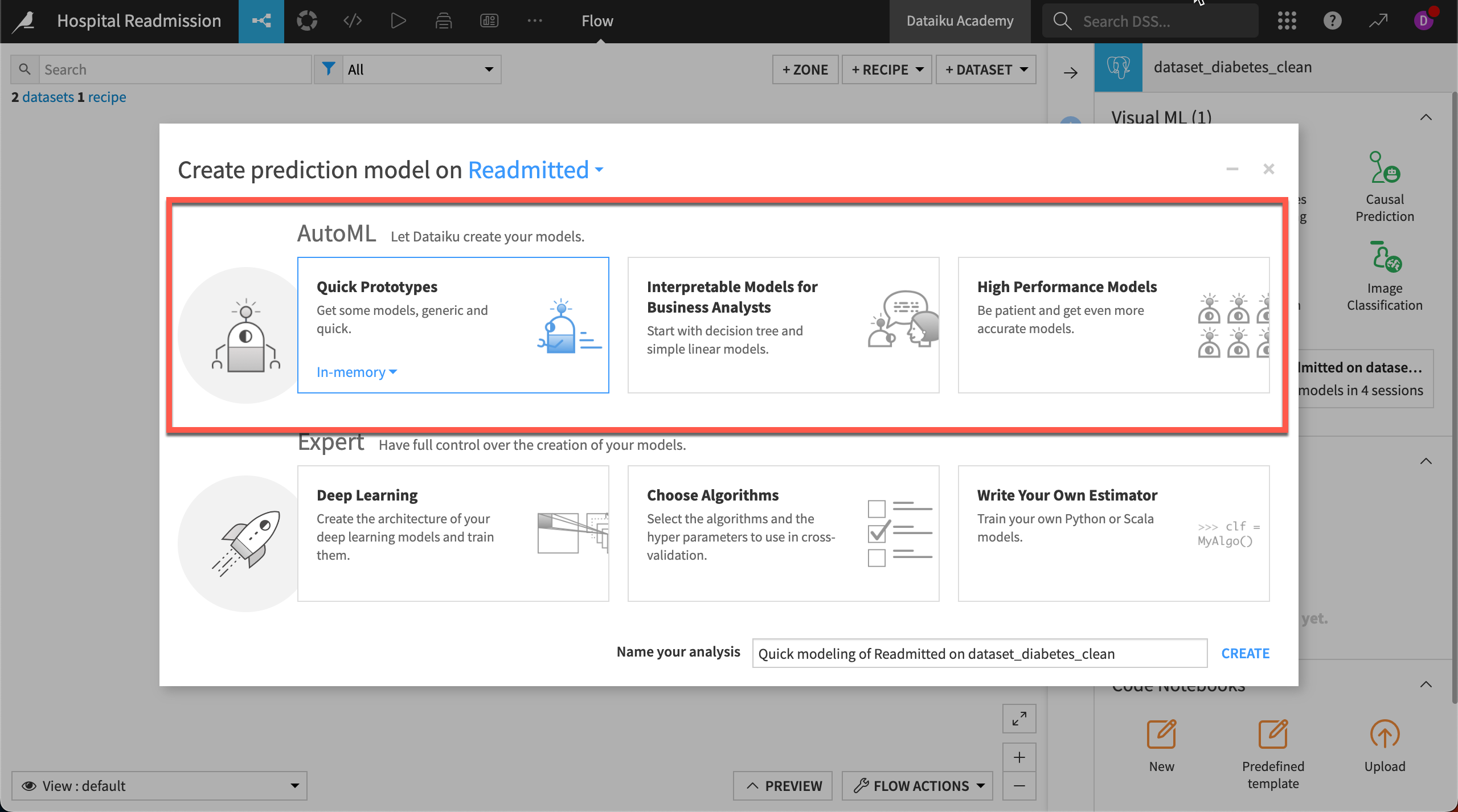Select the Choose Algorithms option
The height and width of the screenshot is (812, 1458).
[x=783, y=533]
